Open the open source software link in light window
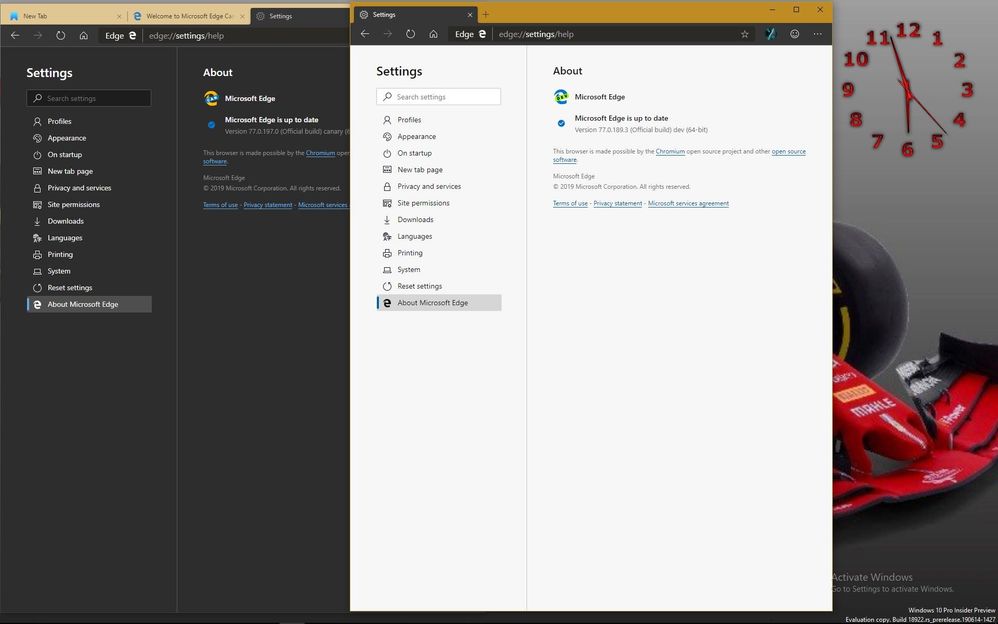 click(789, 152)
